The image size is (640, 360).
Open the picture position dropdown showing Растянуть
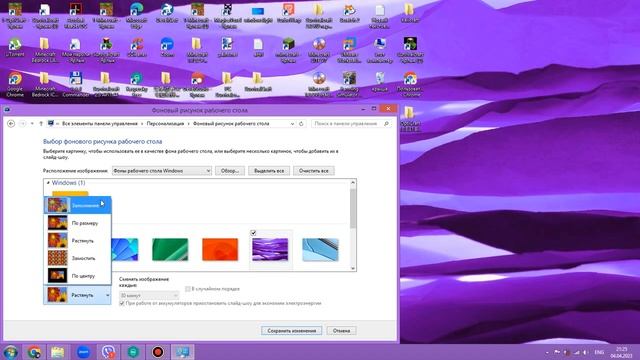pyautogui.click(x=77, y=295)
